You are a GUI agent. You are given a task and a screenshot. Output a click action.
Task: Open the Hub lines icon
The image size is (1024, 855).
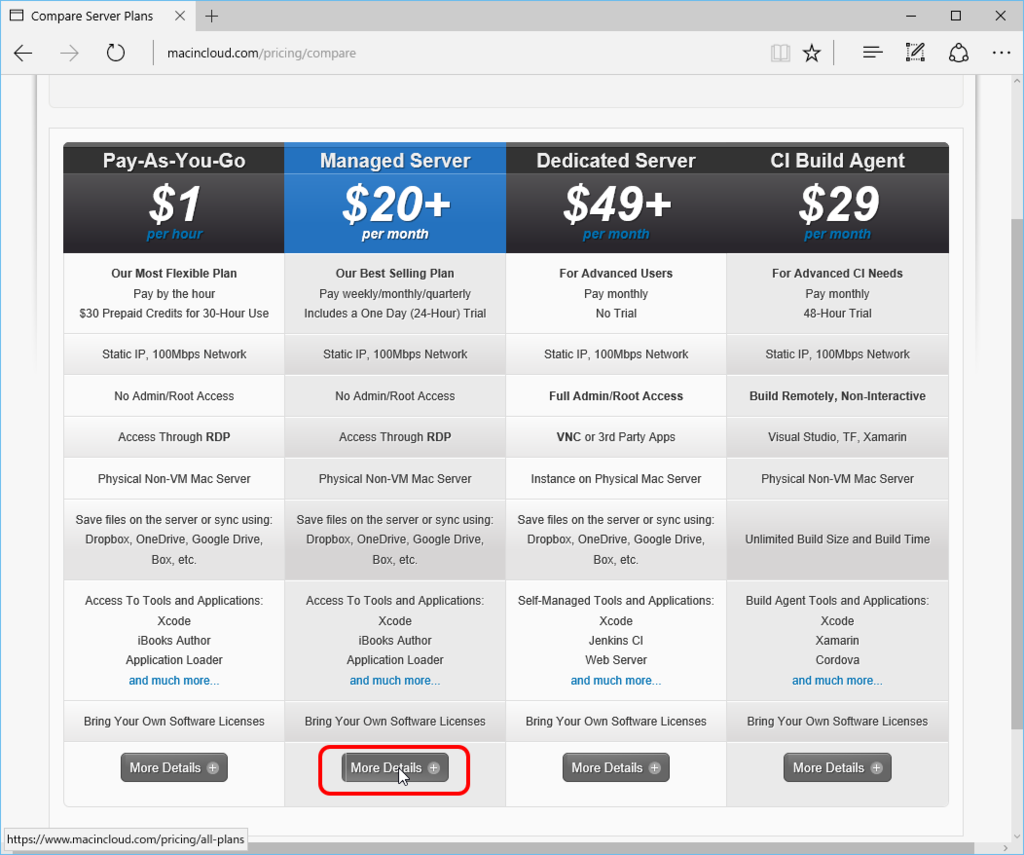tap(872, 53)
